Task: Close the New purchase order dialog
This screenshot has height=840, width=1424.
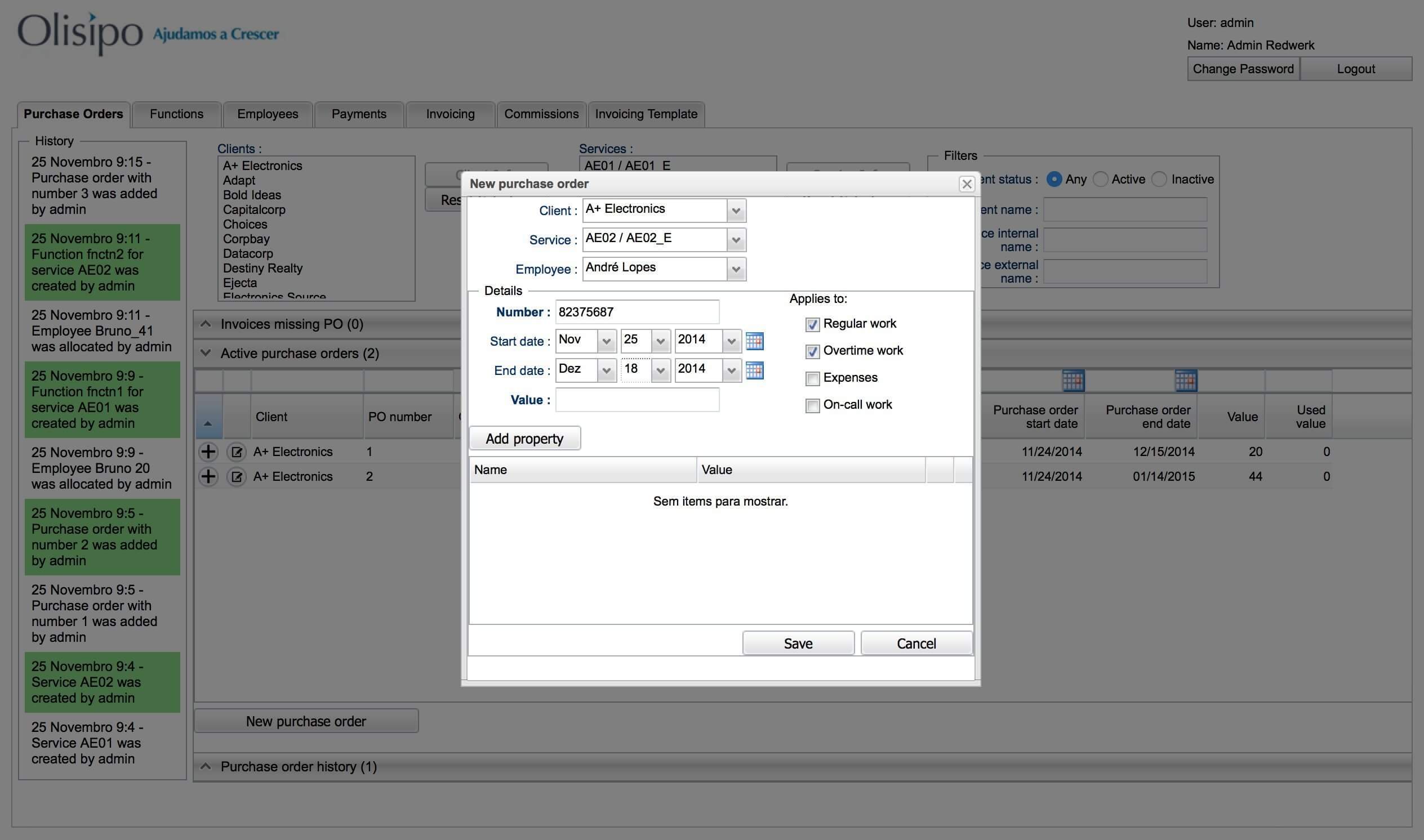Action: (967, 184)
